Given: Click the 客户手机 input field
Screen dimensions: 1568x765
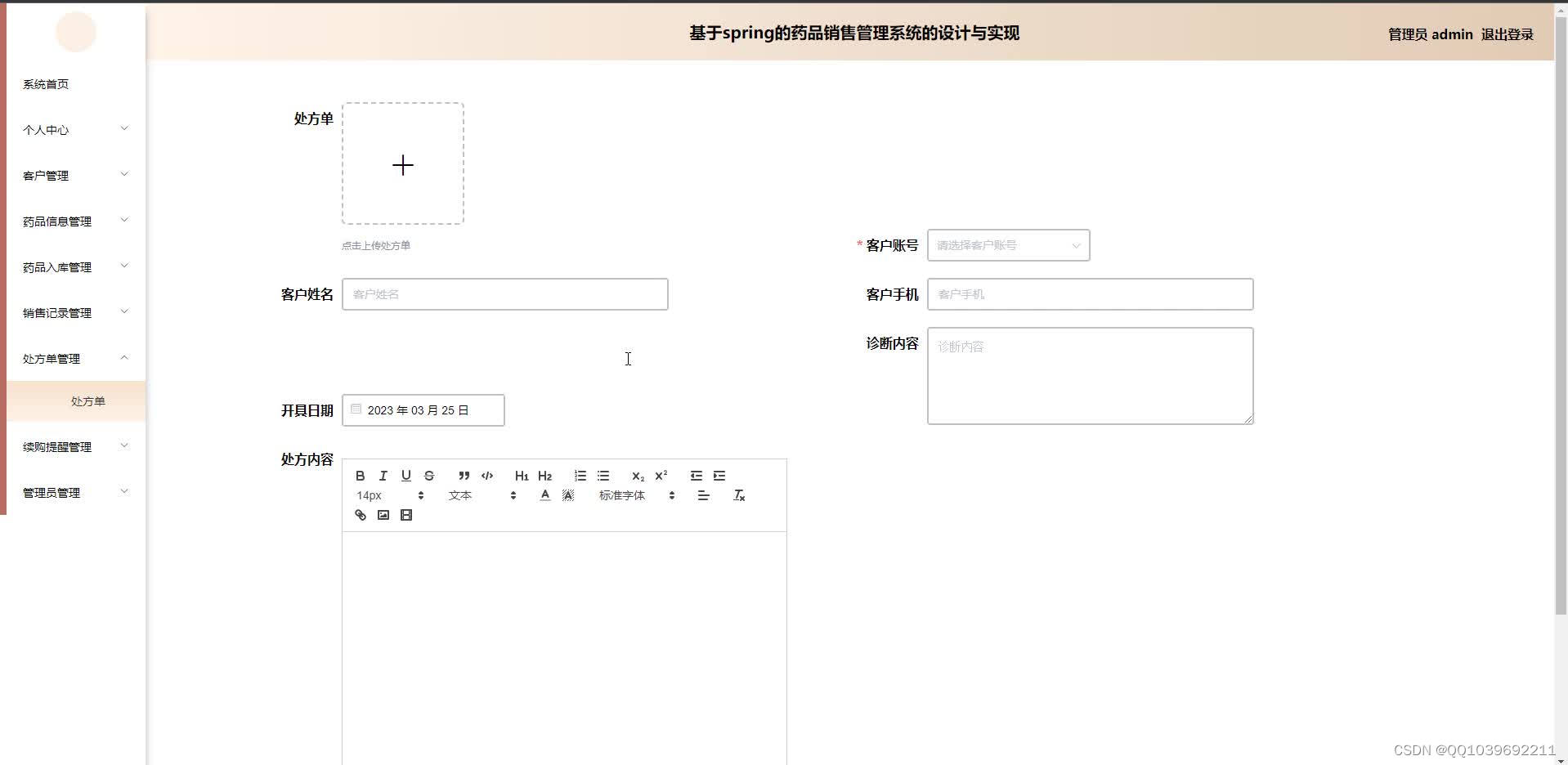Looking at the screenshot, I should tap(1090, 294).
